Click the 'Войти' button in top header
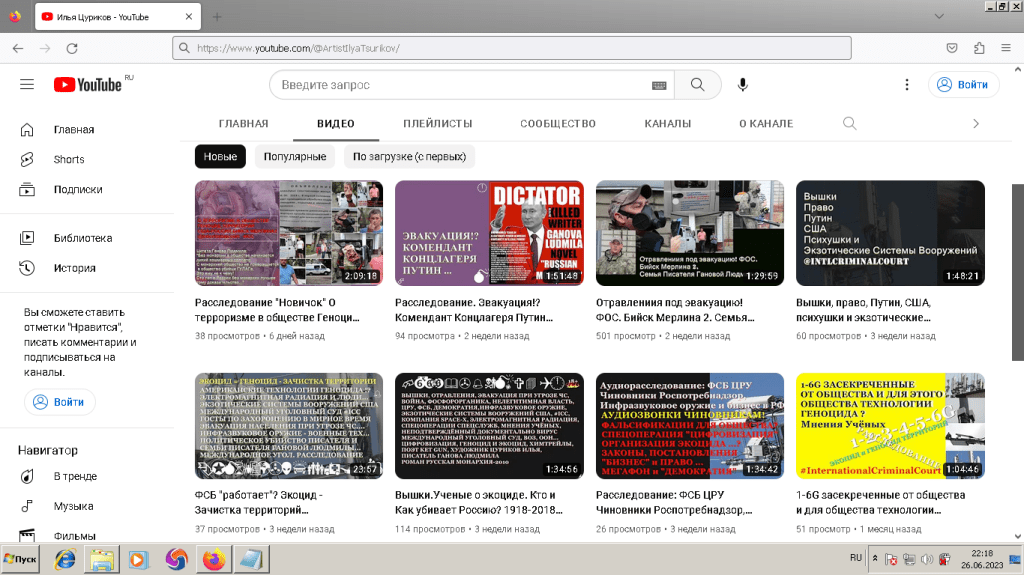Screen dimensions: 1024x575 (x=963, y=85)
